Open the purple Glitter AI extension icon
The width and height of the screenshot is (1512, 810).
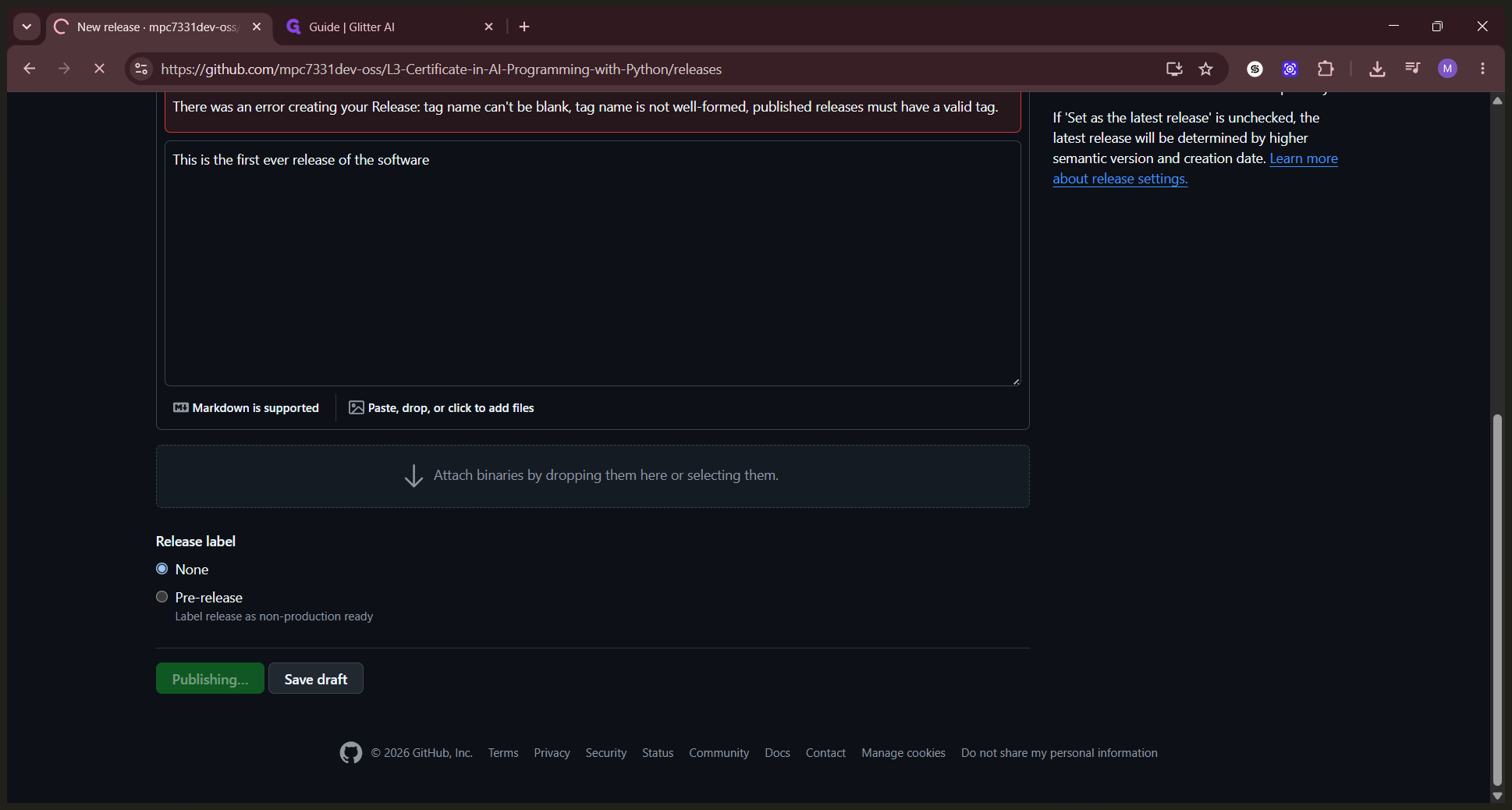(1290, 69)
